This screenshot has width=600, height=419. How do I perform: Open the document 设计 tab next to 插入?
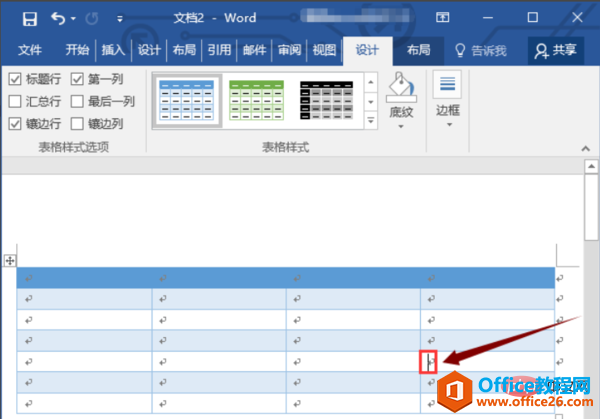[x=149, y=50]
